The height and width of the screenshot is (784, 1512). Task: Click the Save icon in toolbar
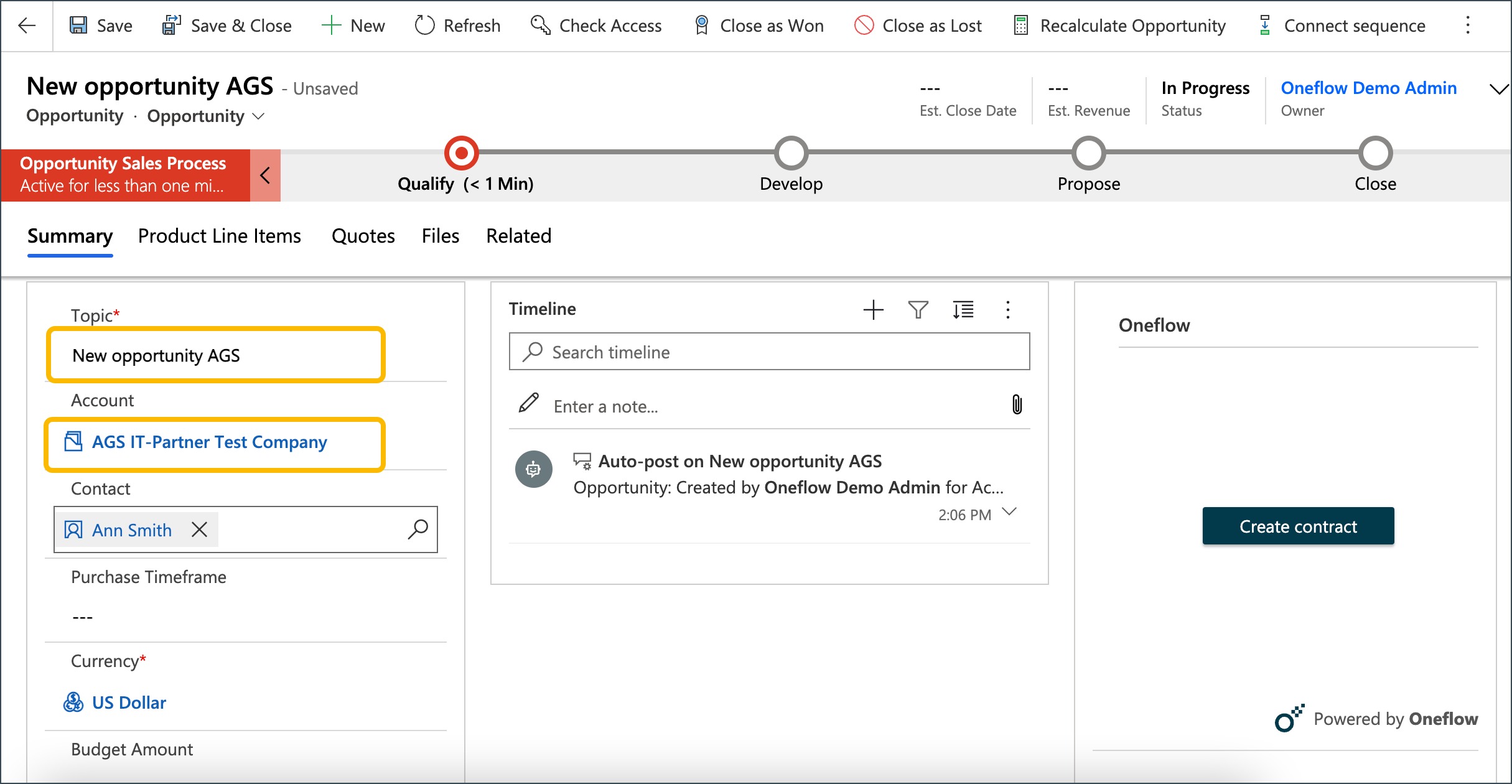(x=78, y=26)
